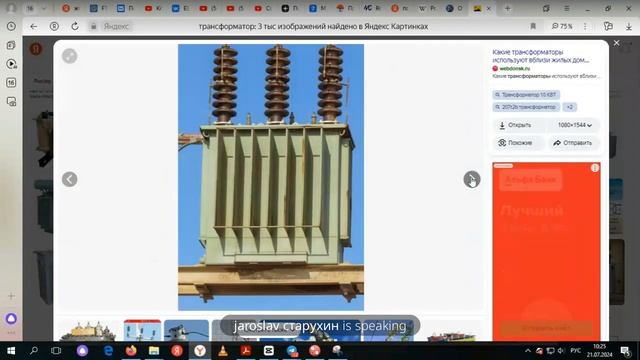This screenshot has height=360, width=640.
Task: Open Microsoft Edge from the taskbar
Action: (x=108, y=351)
